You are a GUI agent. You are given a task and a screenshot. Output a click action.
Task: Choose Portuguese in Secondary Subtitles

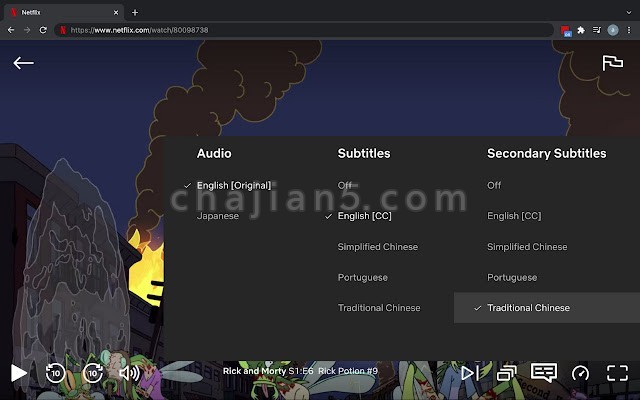pyautogui.click(x=512, y=278)
